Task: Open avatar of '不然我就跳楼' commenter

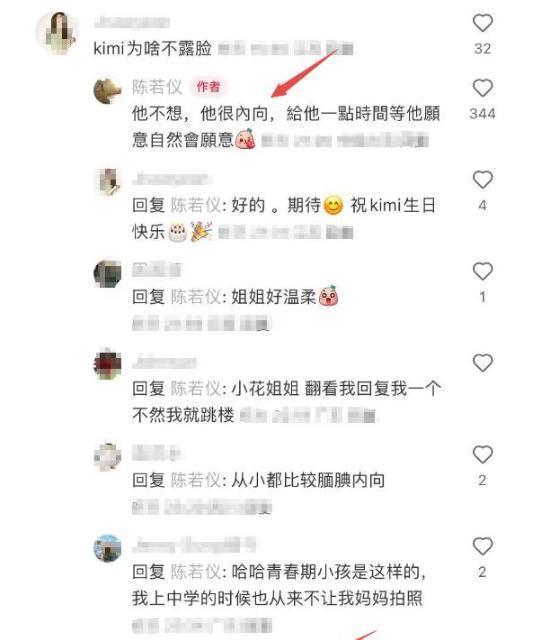Action: [x=108, y=364]
